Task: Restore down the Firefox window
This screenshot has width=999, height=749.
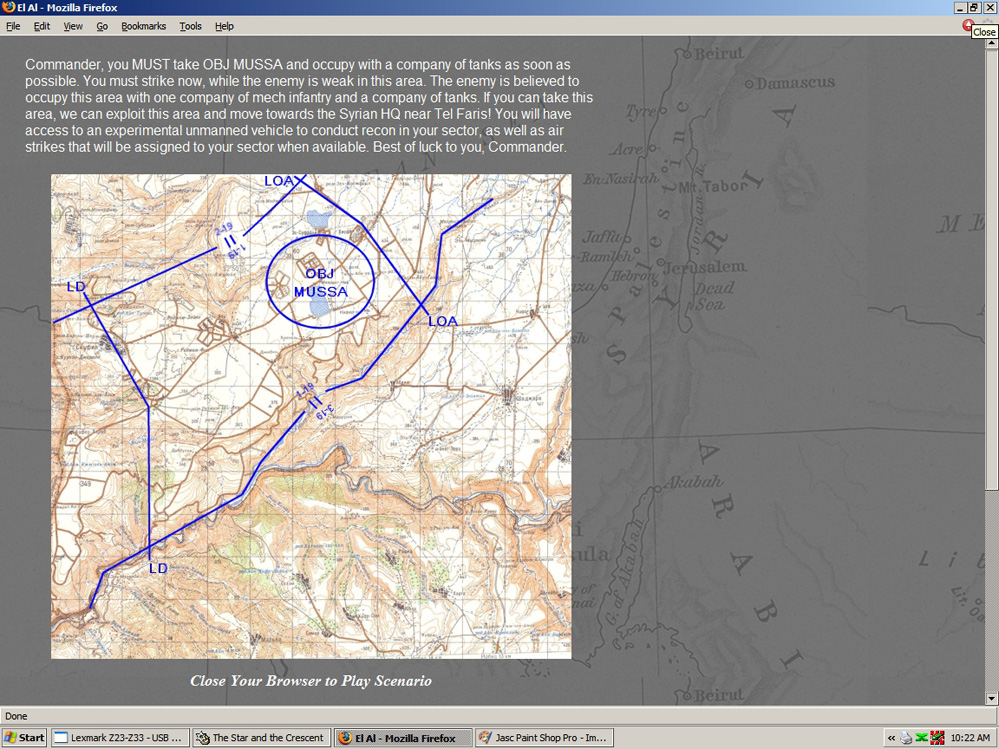Action: [974, 8]
